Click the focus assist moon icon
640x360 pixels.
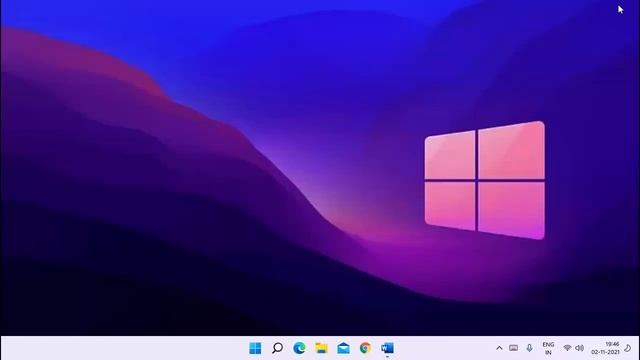tap(628, 348)
